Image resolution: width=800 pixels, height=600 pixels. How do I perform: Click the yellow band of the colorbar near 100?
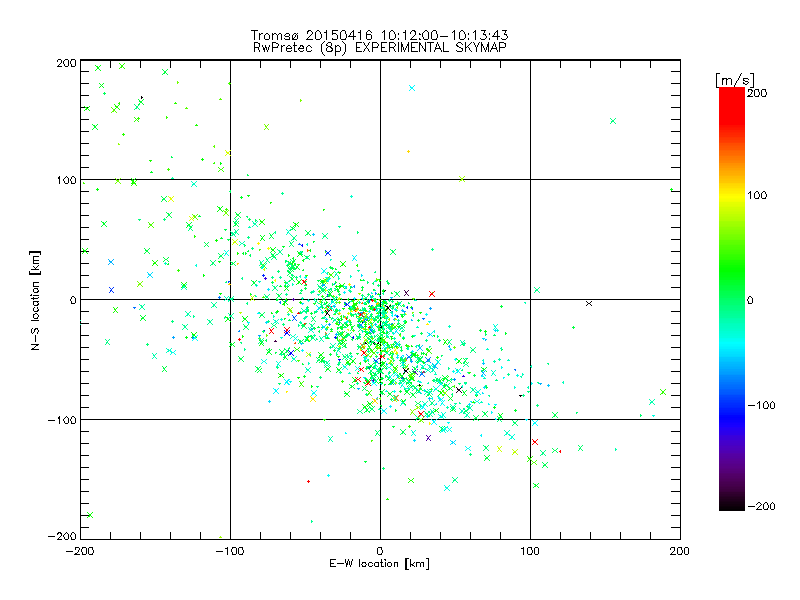[x=732, y=195]
